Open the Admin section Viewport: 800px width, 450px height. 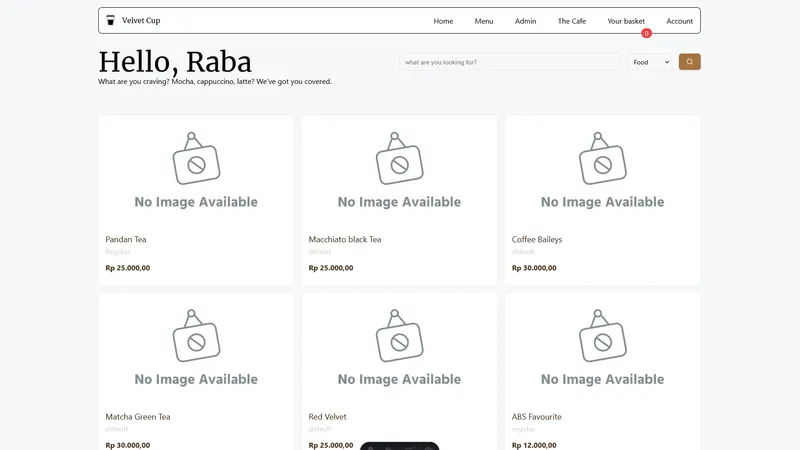point(525,21)
